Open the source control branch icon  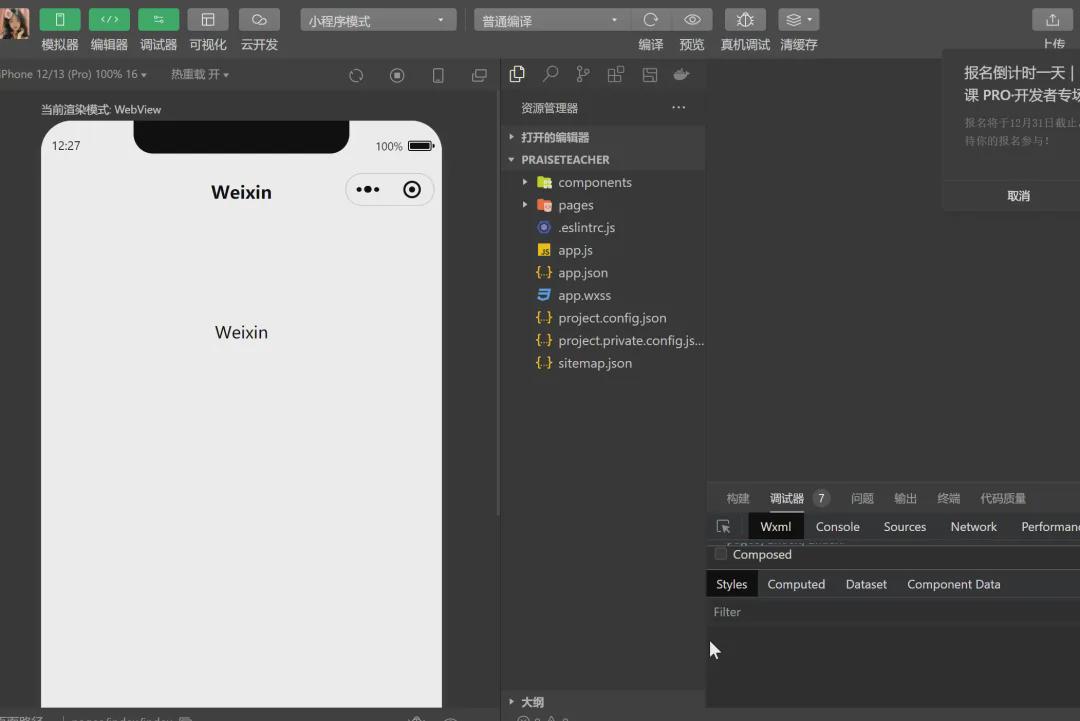tap(582, 74)
